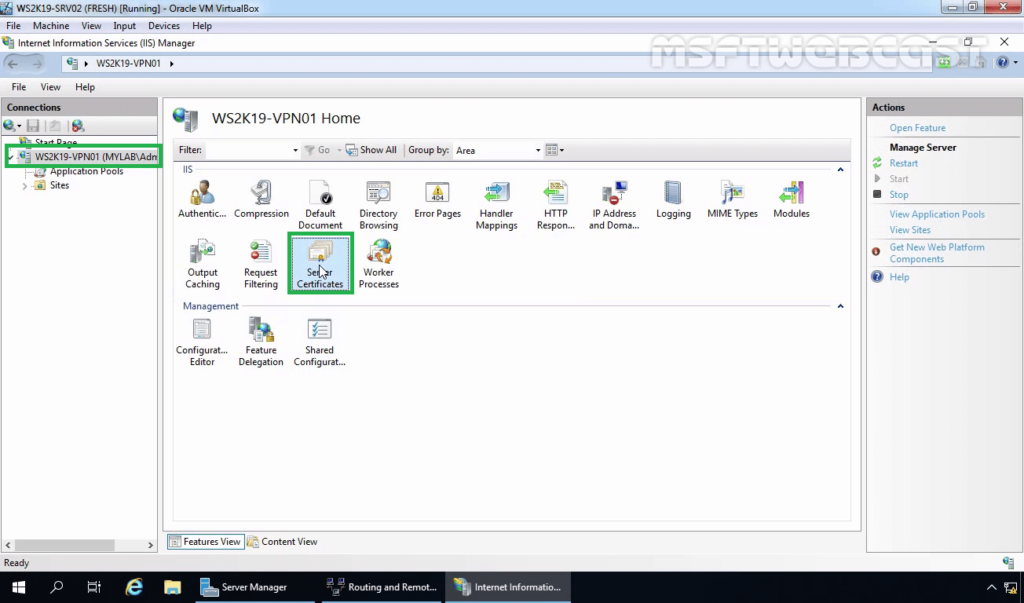Open the Error Pages feature
The height and width of the screenshot is (603, 1024).
tap(438, 200)
